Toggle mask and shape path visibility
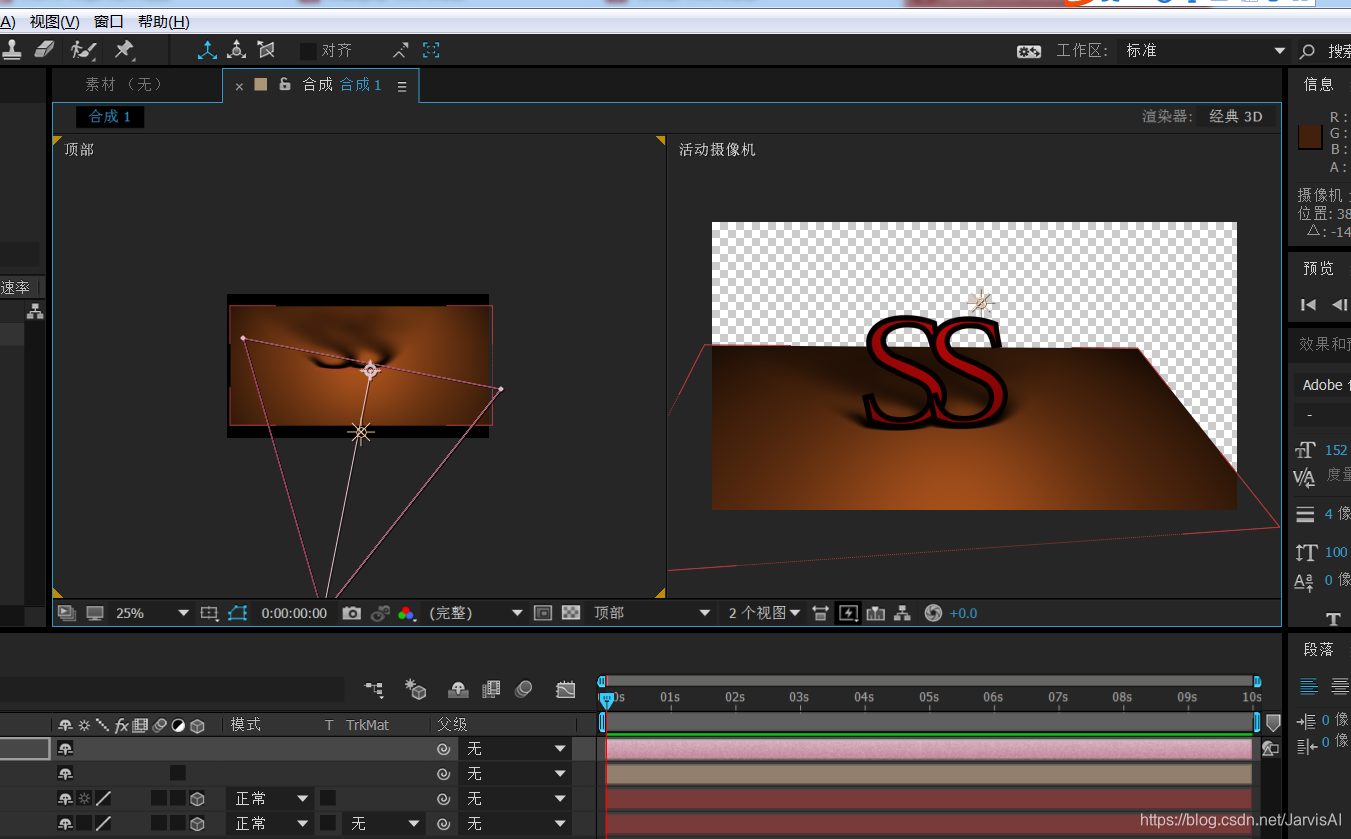The width and height of the screenshot is (1351, 839). (237, 613)
